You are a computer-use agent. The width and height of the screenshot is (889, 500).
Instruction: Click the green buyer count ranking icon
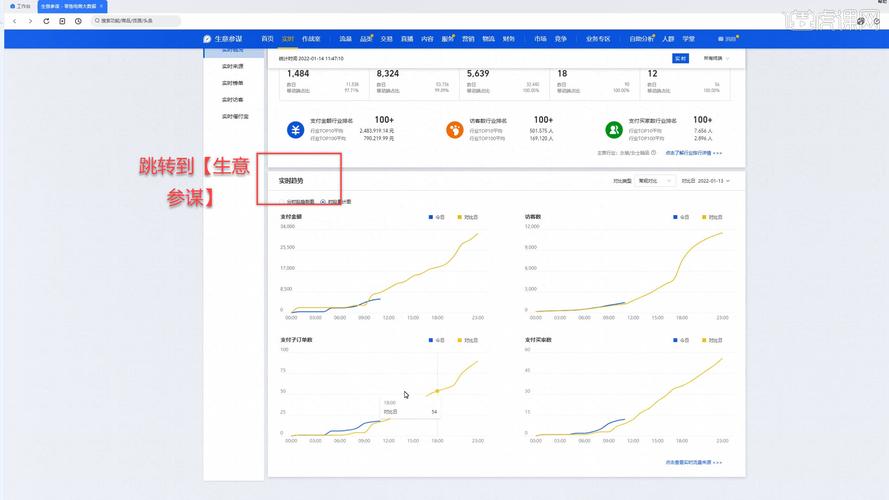613,130
